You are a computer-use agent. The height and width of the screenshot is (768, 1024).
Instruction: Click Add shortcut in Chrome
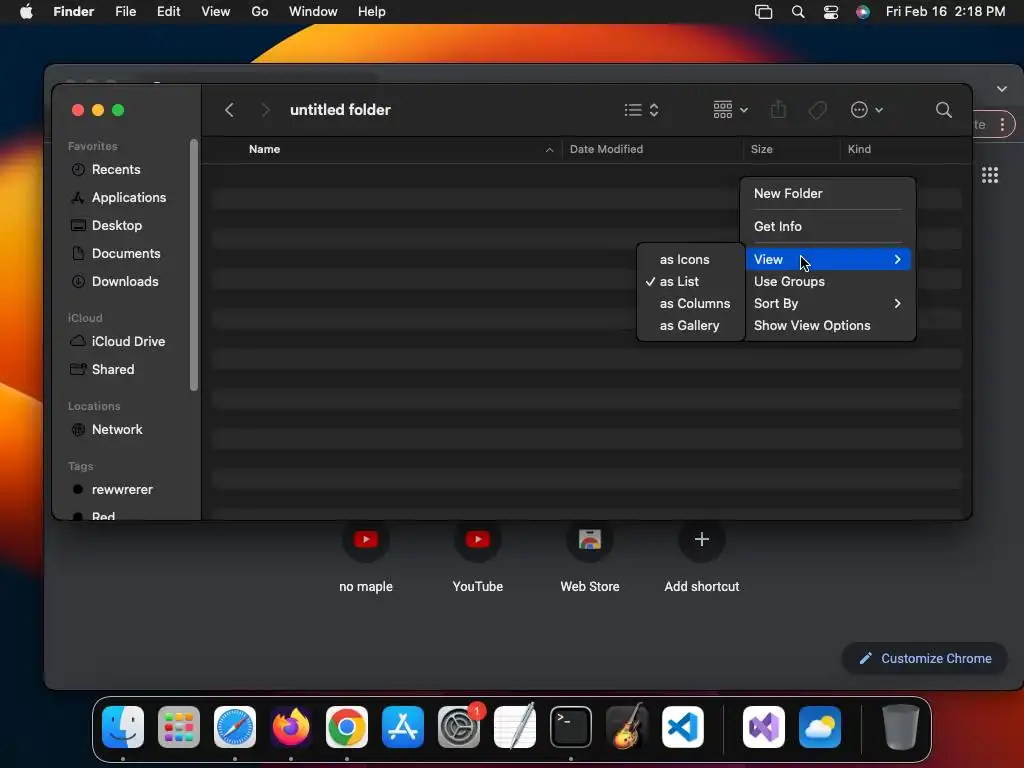coord(701,556)
